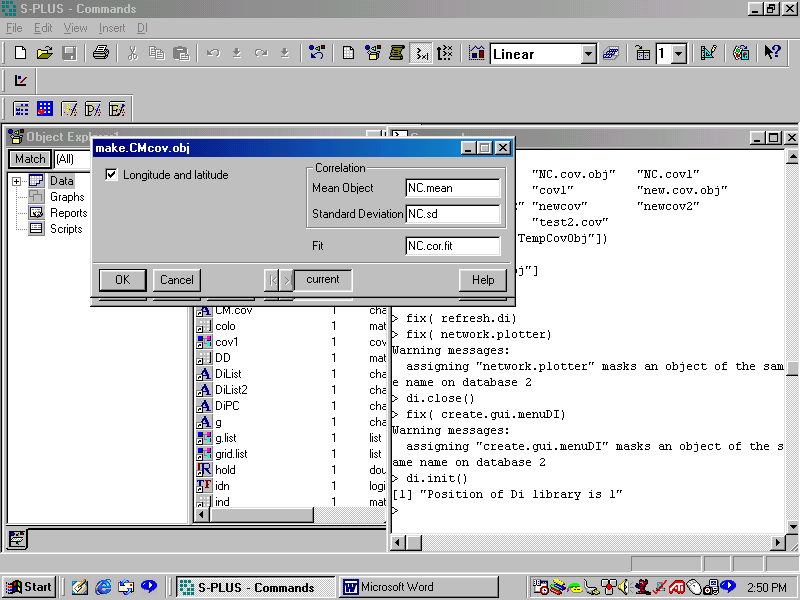Click the Mean Object input field
The height and width of the screenshot is (600, 800).
452,188
